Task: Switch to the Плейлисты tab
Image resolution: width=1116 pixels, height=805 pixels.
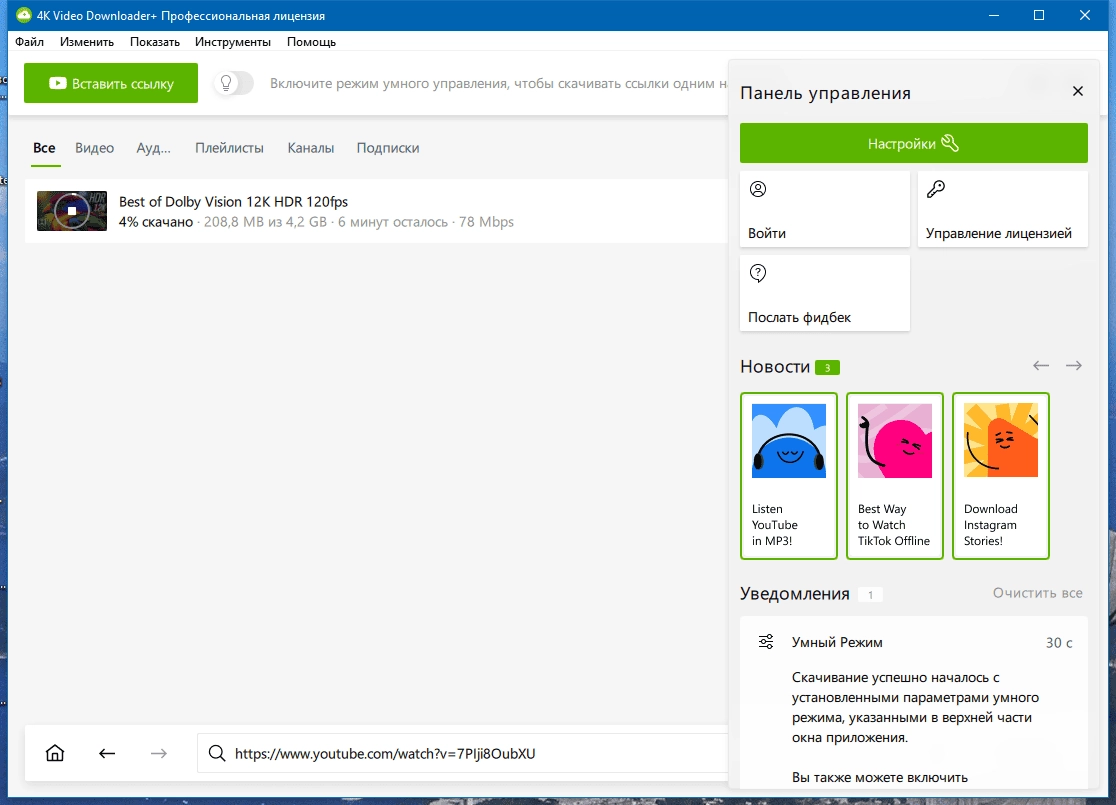Action: coord(229,148)
